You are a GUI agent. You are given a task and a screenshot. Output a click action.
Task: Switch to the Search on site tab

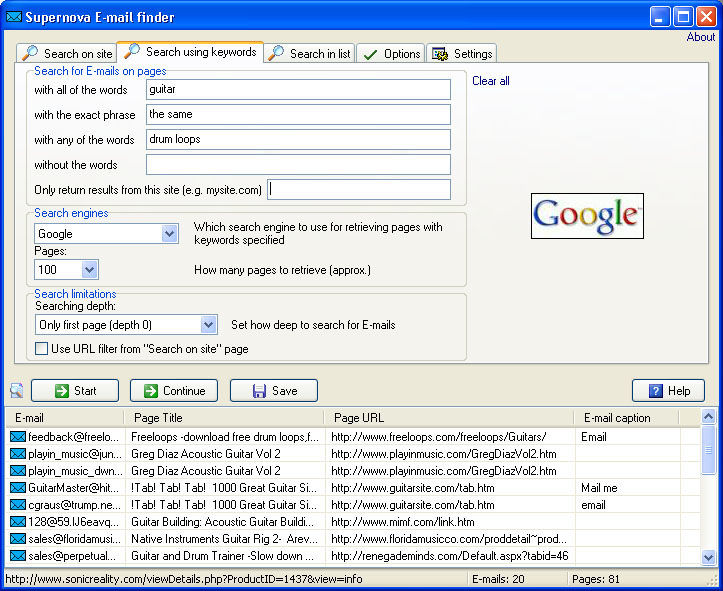67,53
